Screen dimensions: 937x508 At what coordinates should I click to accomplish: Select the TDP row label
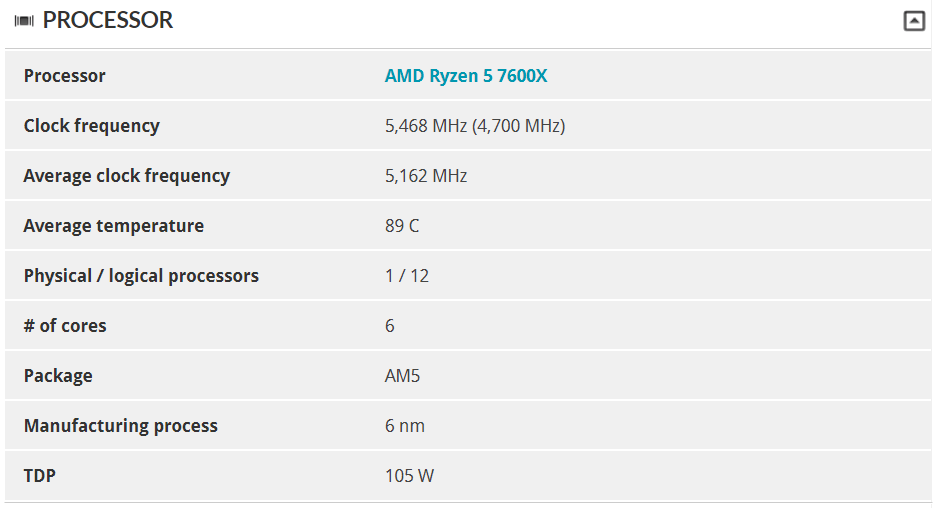click(x=39, y=476)
